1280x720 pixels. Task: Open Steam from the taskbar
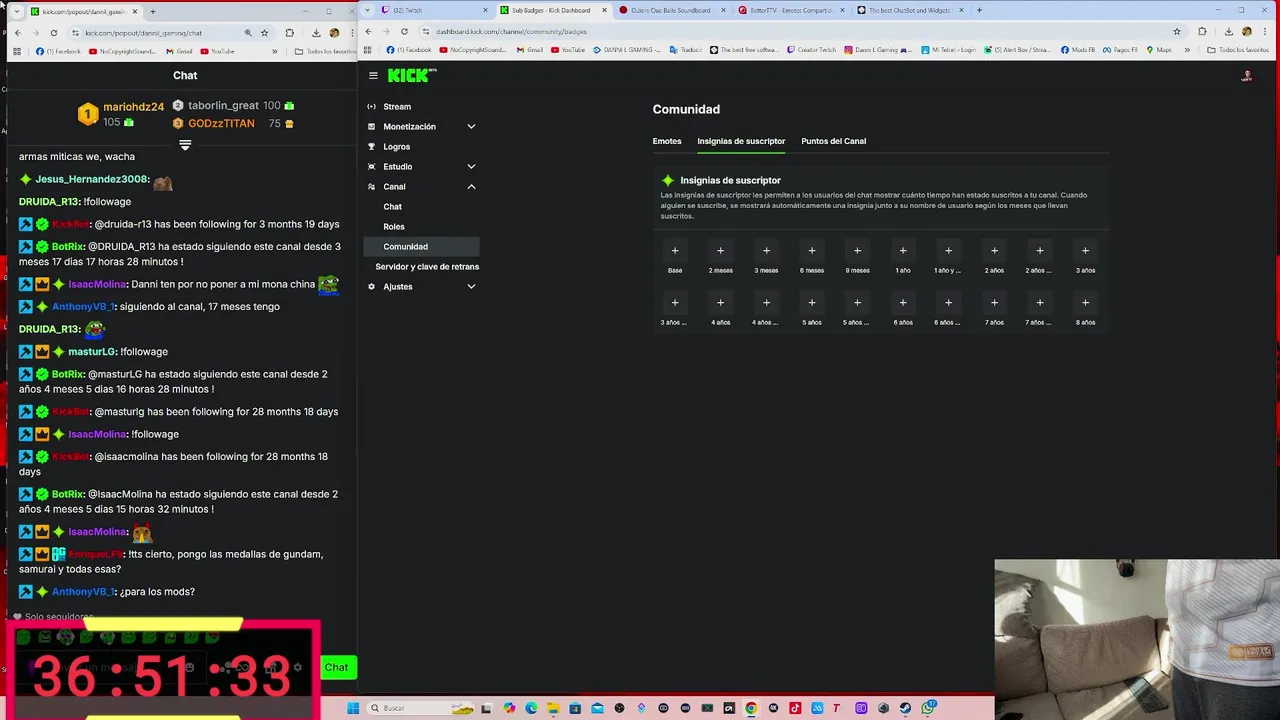click(x=905, y=708)
